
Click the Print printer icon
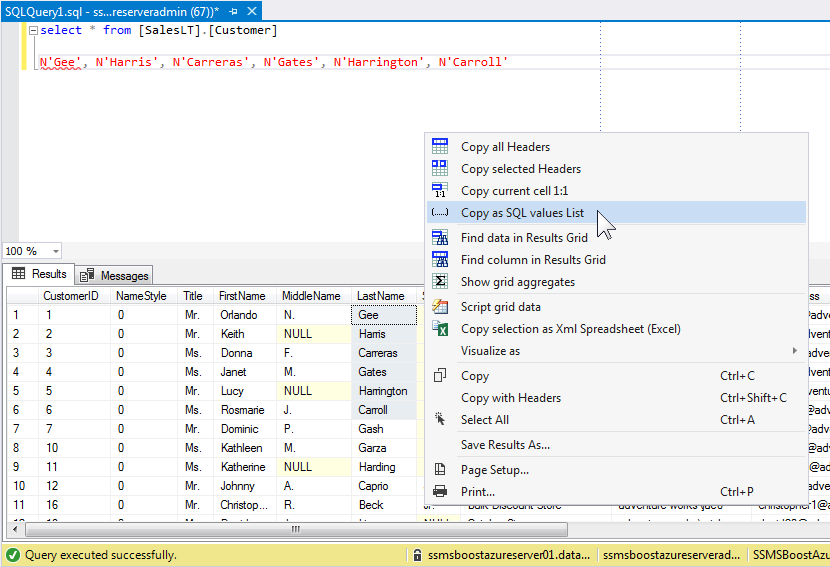pos(440,491)
